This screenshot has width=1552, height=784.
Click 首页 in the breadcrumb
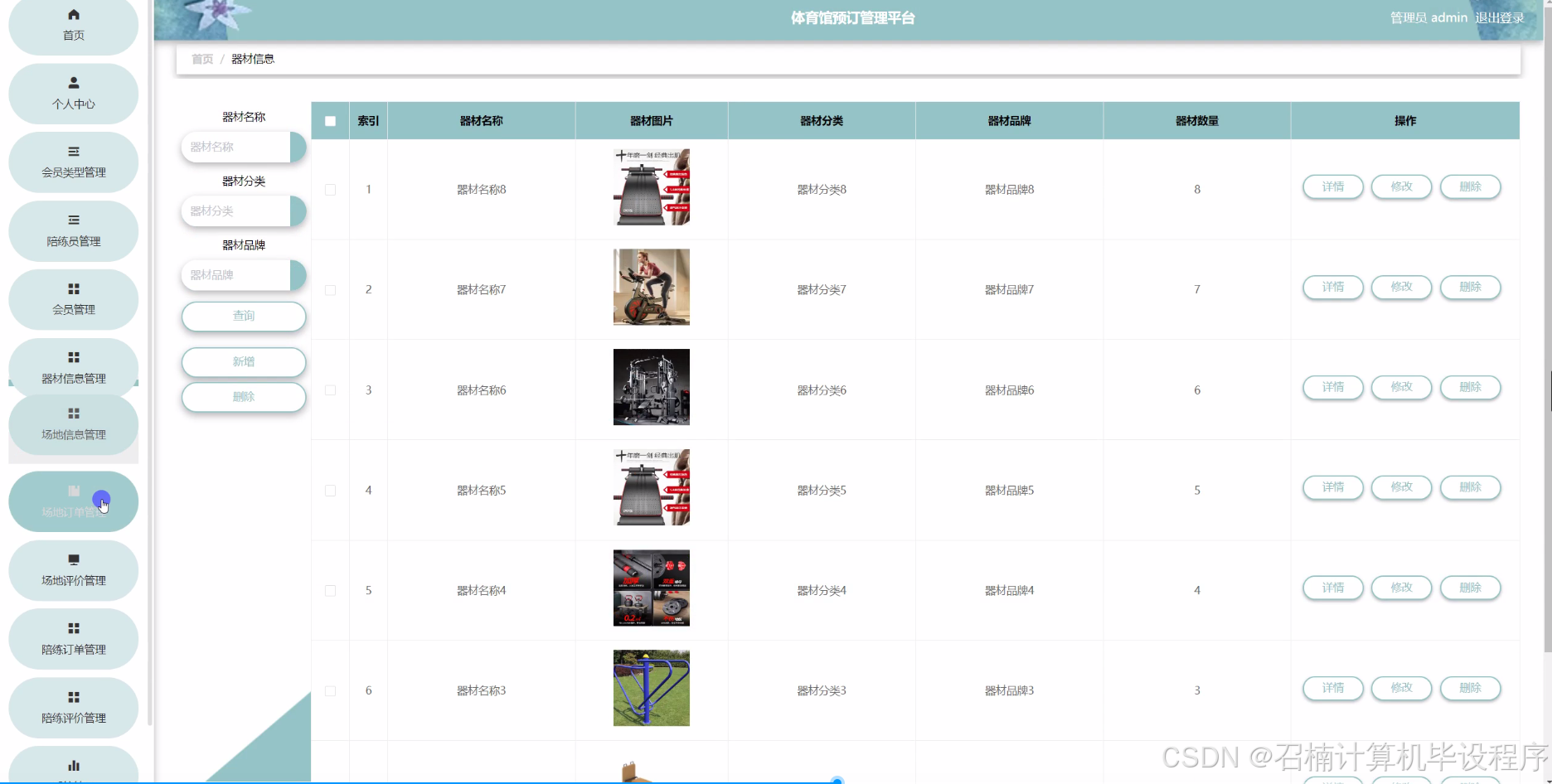click(x=202, y=59)
